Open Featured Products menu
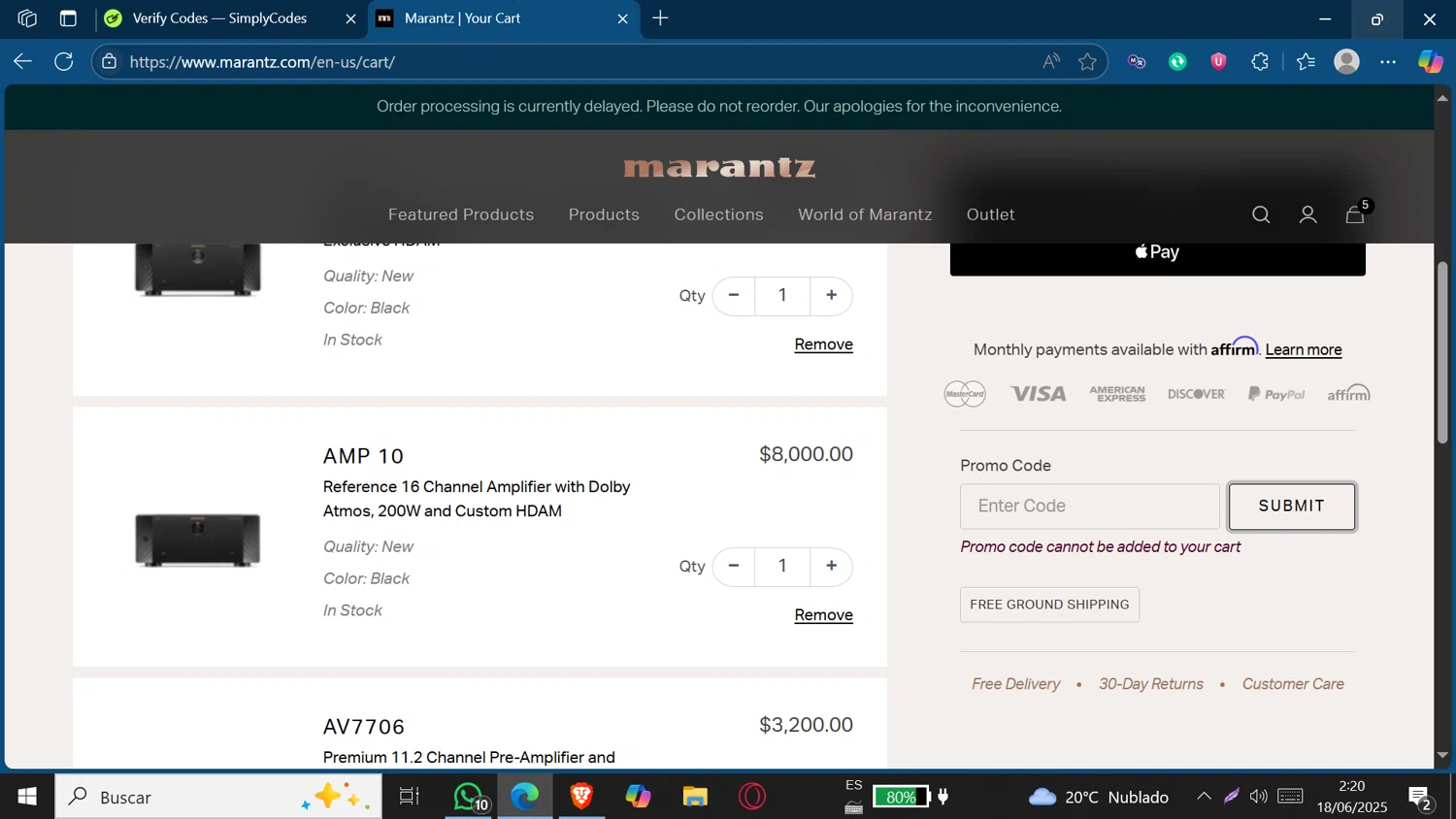The height and width of the screenshot is (819, 1456). [461, 214]
